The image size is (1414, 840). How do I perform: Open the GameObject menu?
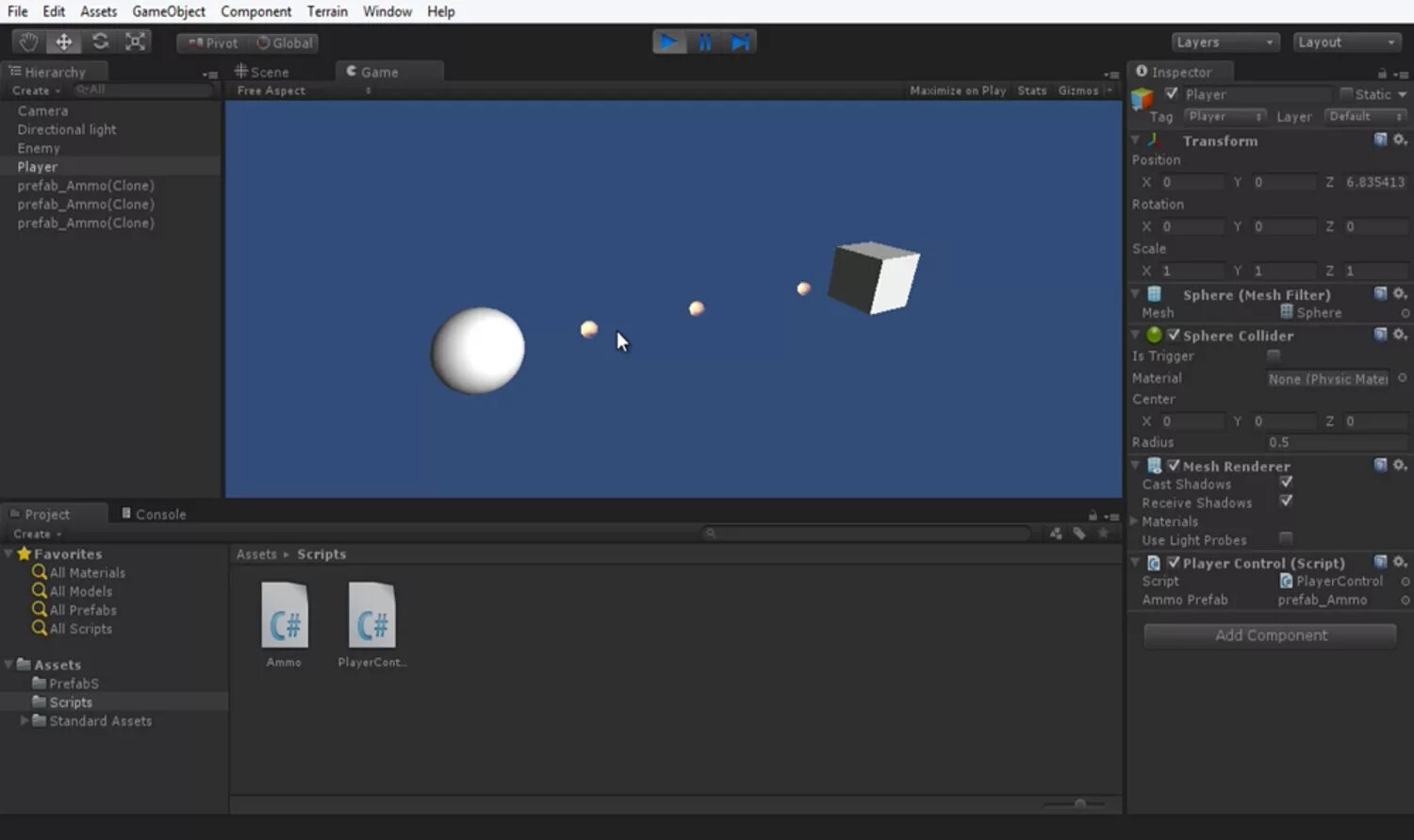[169, 11]
